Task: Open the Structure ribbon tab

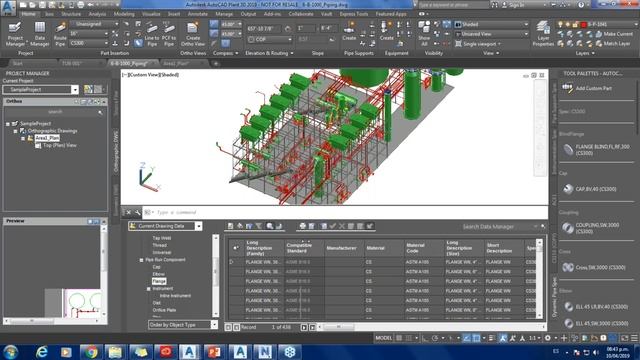Action: coord(71,14)
